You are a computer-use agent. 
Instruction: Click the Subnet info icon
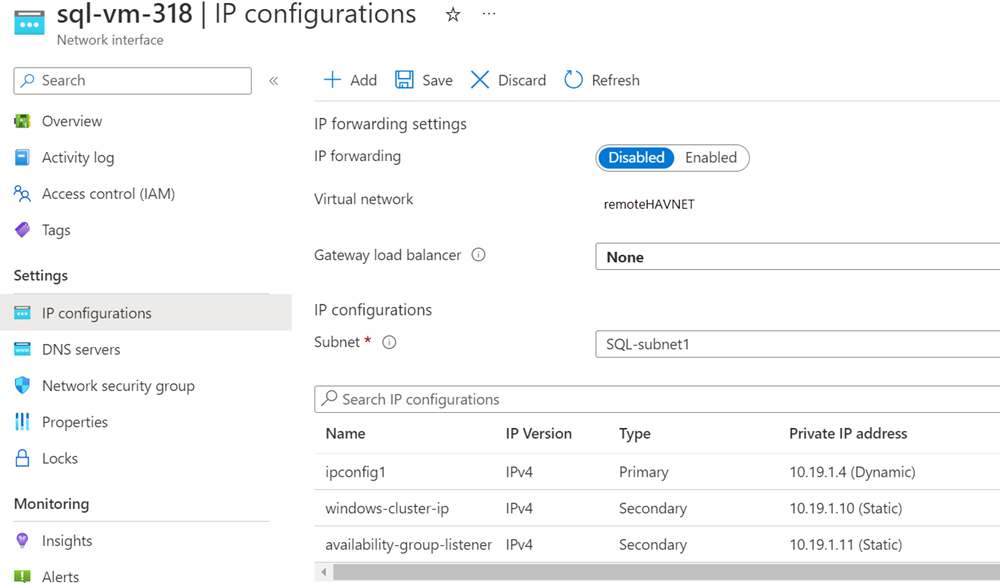tap(389, 342)
